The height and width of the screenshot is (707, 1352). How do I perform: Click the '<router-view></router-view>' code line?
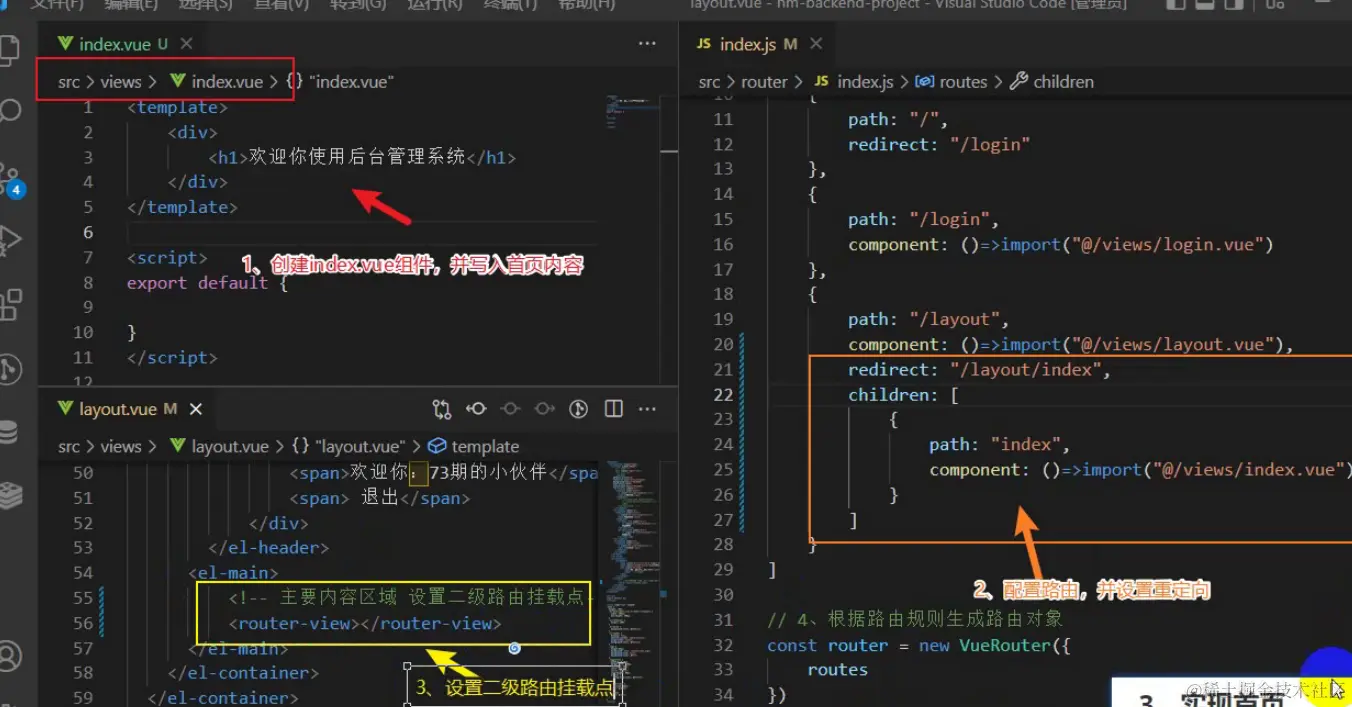click(x=365, y=623)
